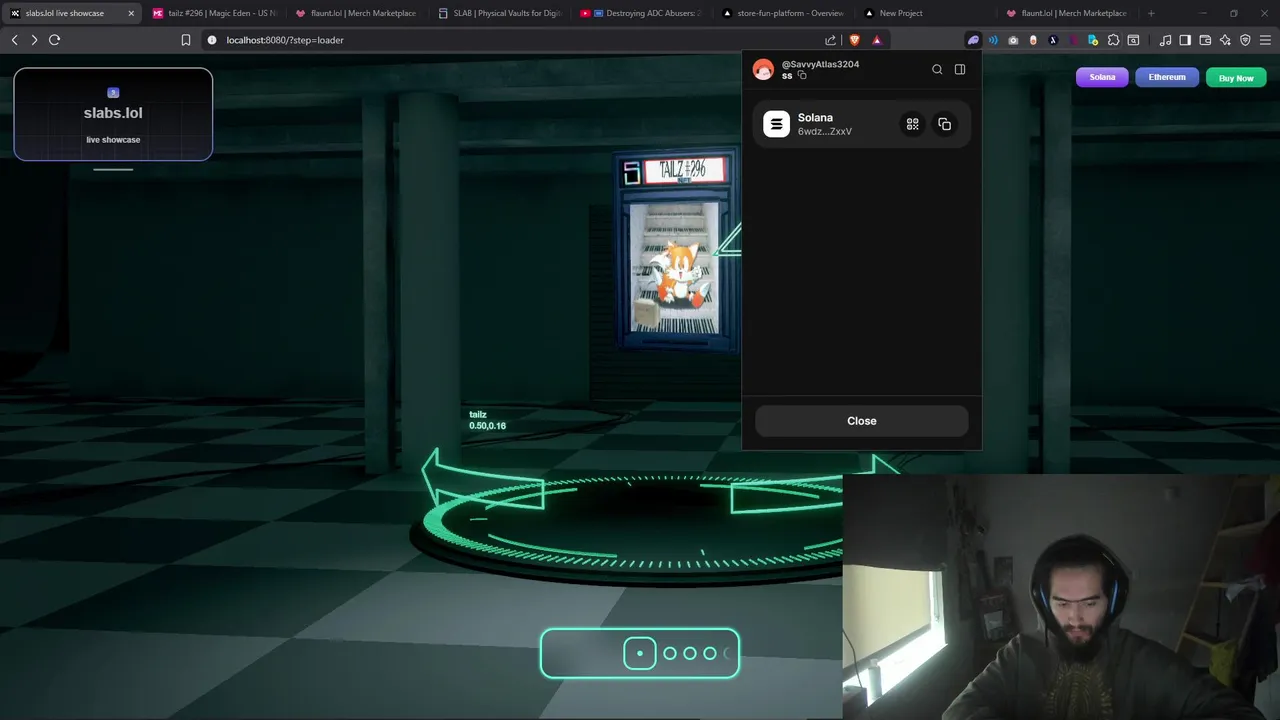Click the search icon in Phantom panel
Viewport: 1280px width, 720px height.
coord(937,69)
